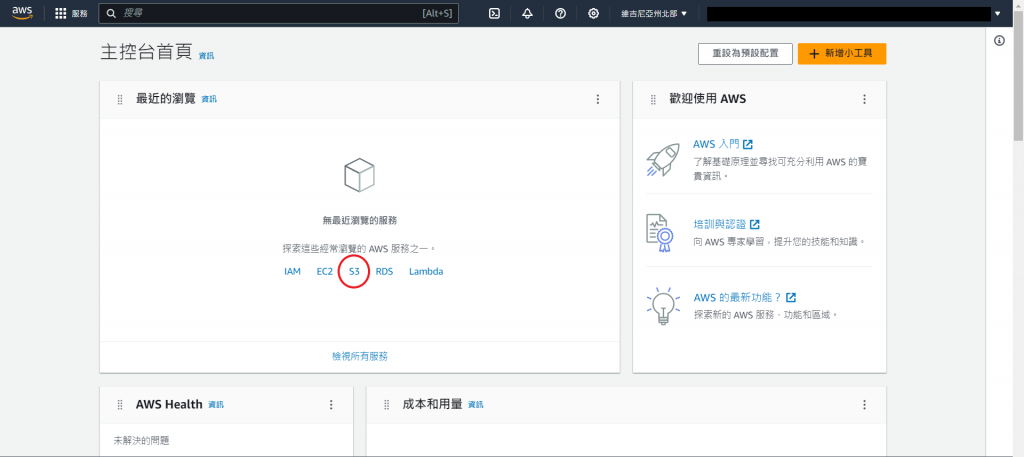Open 資訊 link beside 成本和用量

[476, 405]
